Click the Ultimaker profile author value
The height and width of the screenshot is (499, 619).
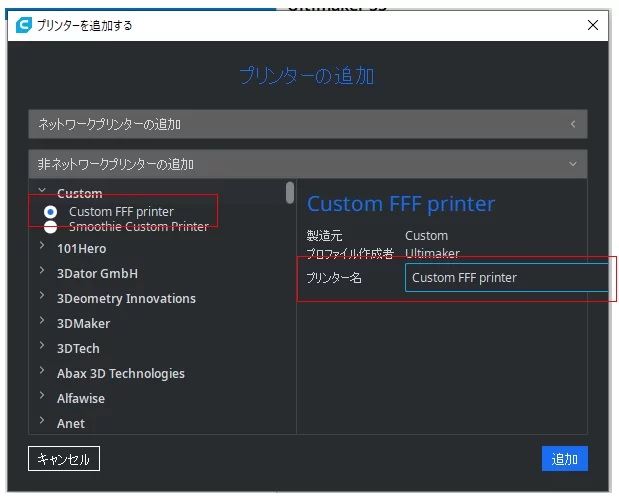click(432, 253)
